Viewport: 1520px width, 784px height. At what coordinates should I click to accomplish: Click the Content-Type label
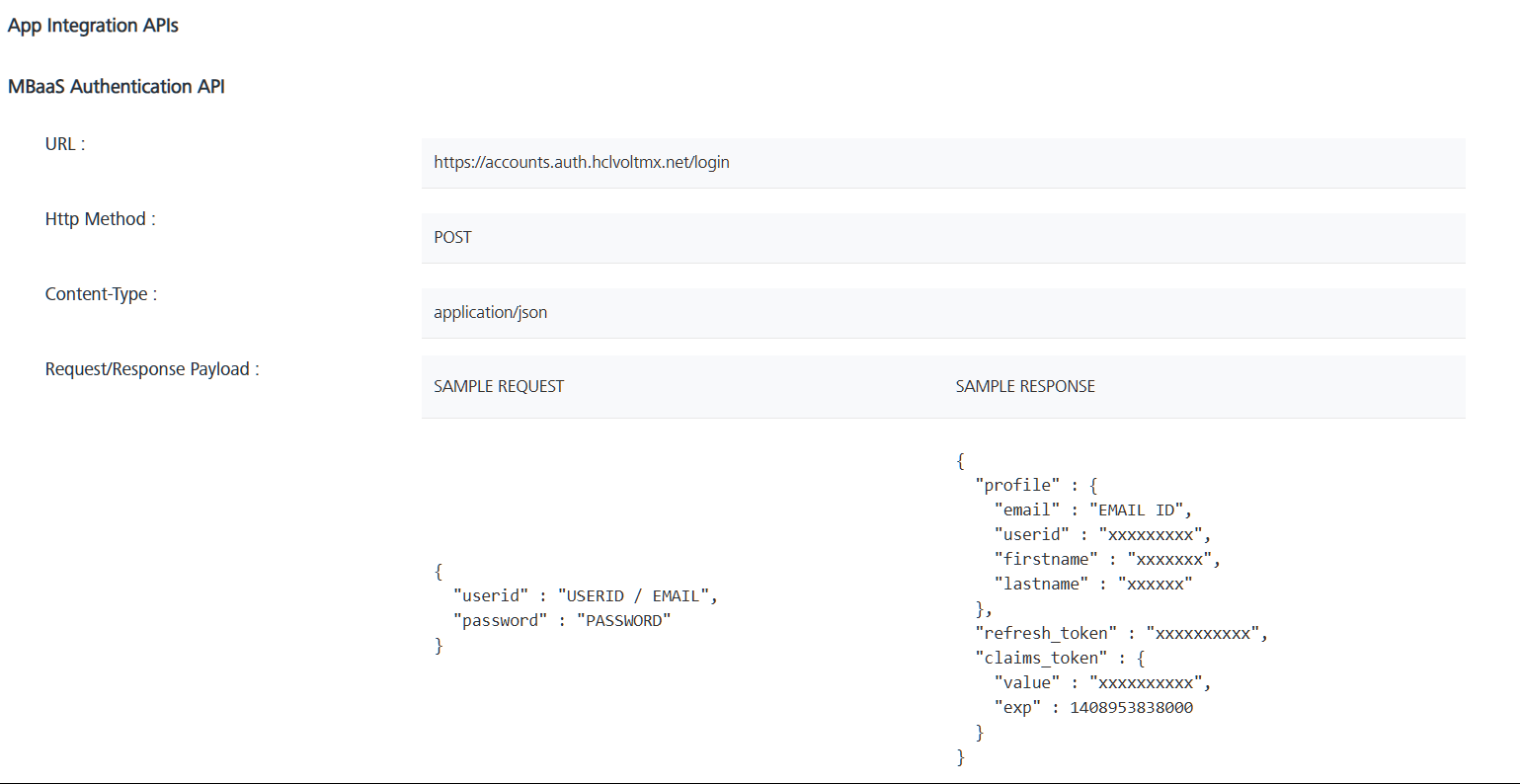tap(101, 294)
